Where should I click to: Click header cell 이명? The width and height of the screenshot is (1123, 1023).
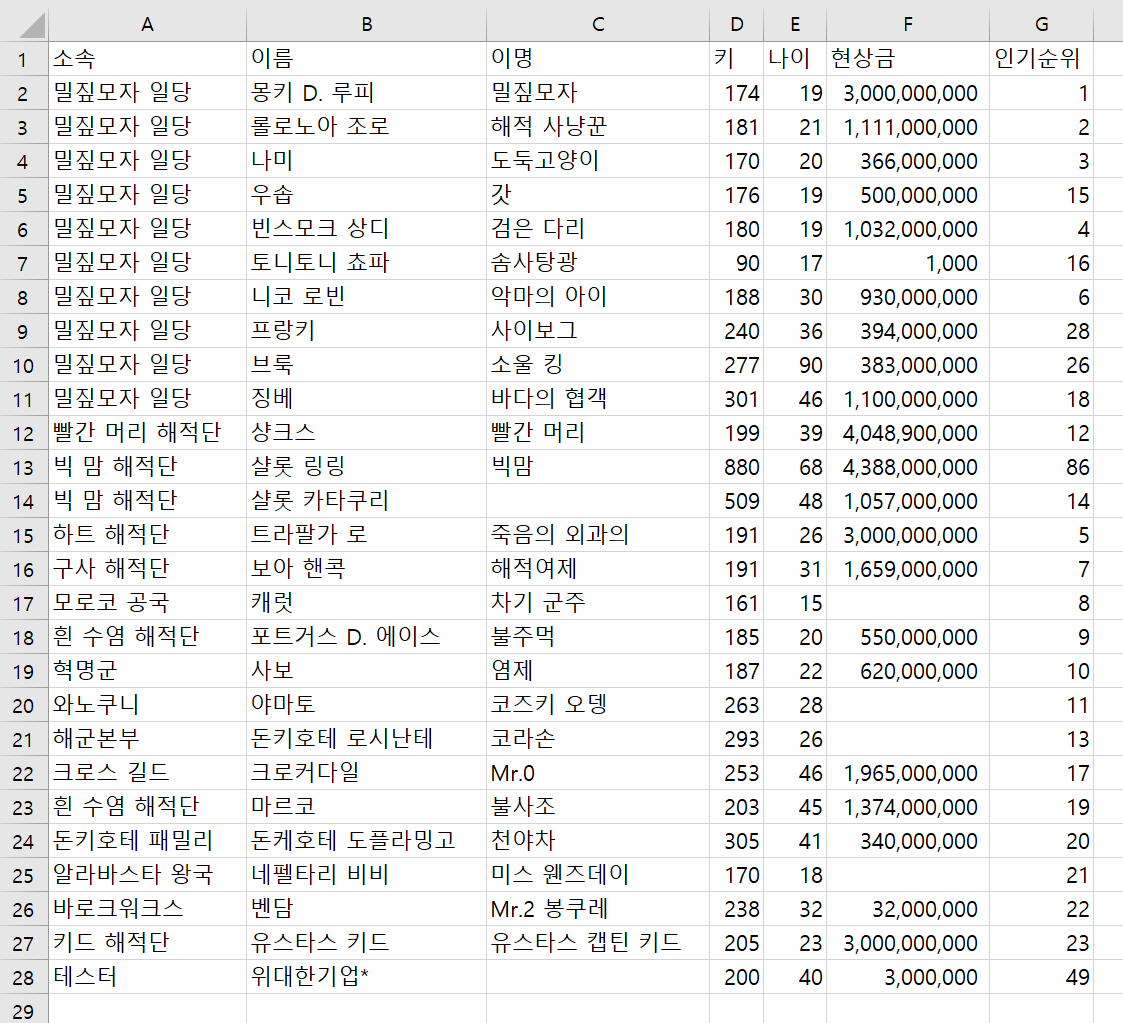598,59
